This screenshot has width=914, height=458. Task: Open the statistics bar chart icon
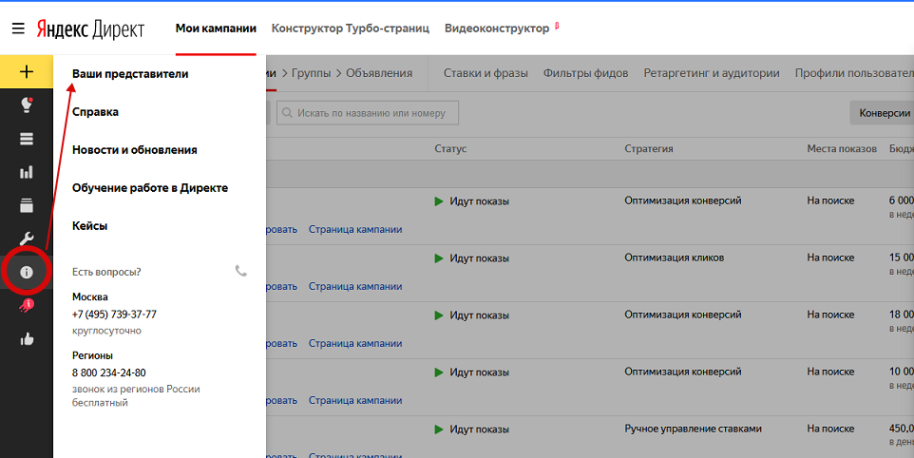point(26,172)
